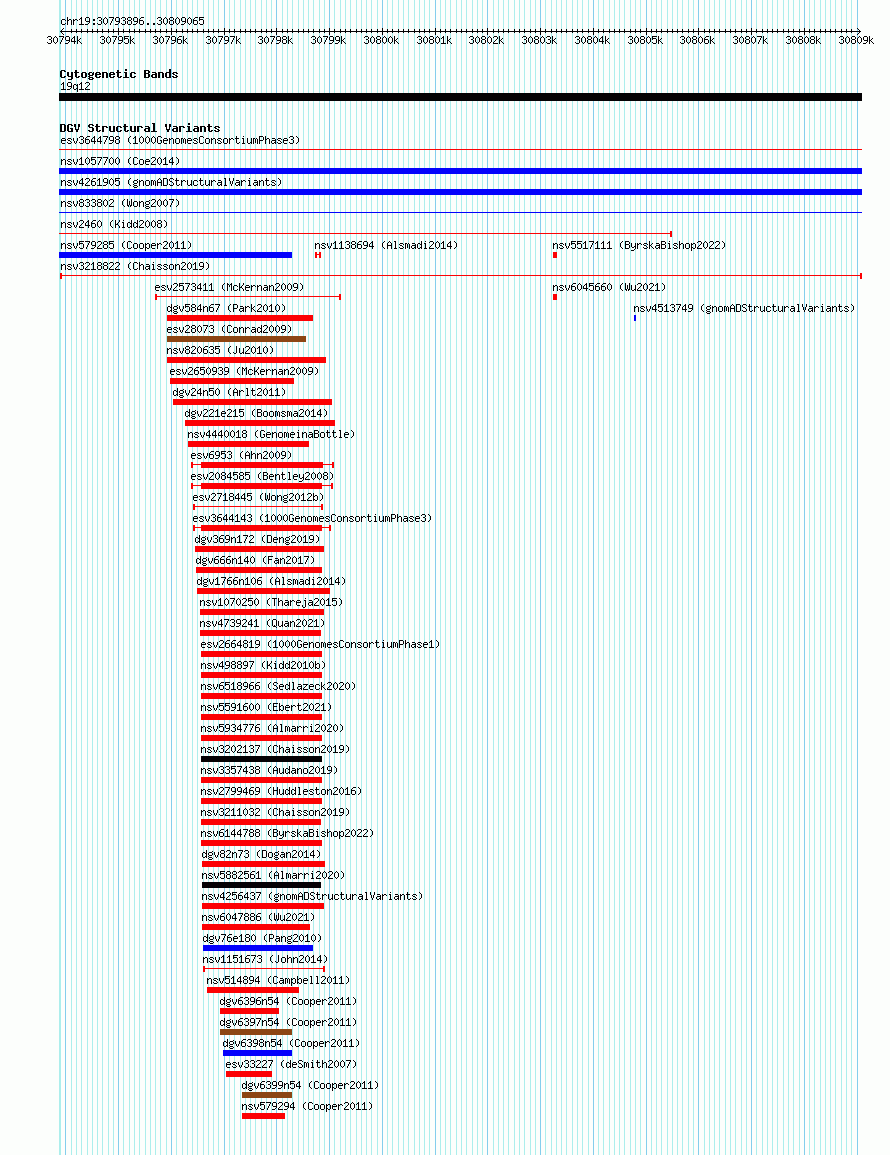Open variant nsv5591600 (Ebert2021)
The image size is (890, 1155).
point(266,707)
